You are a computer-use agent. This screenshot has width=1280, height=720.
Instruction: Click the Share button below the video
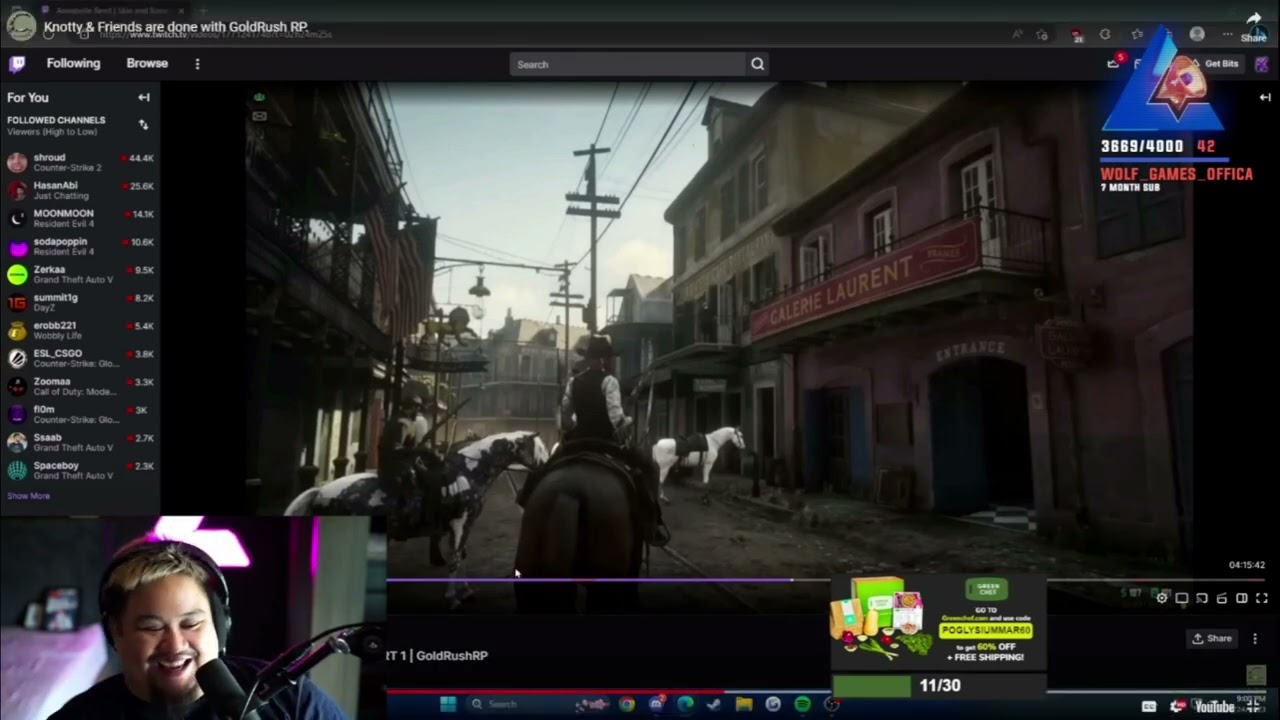(x=1212, y=638)
